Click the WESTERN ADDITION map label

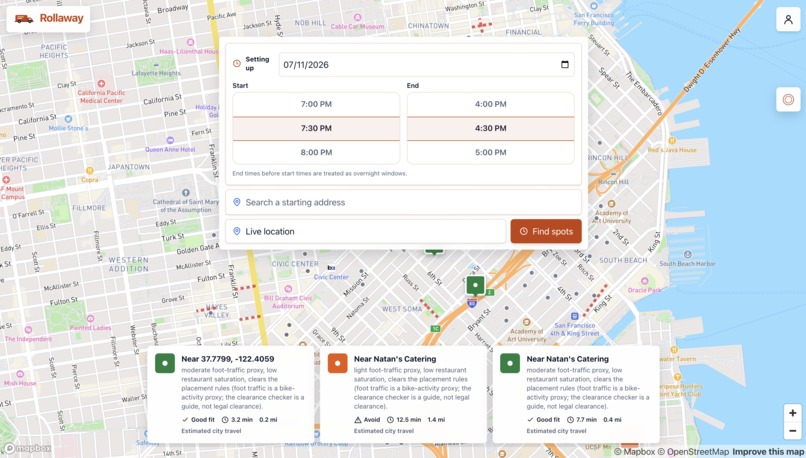129,264
